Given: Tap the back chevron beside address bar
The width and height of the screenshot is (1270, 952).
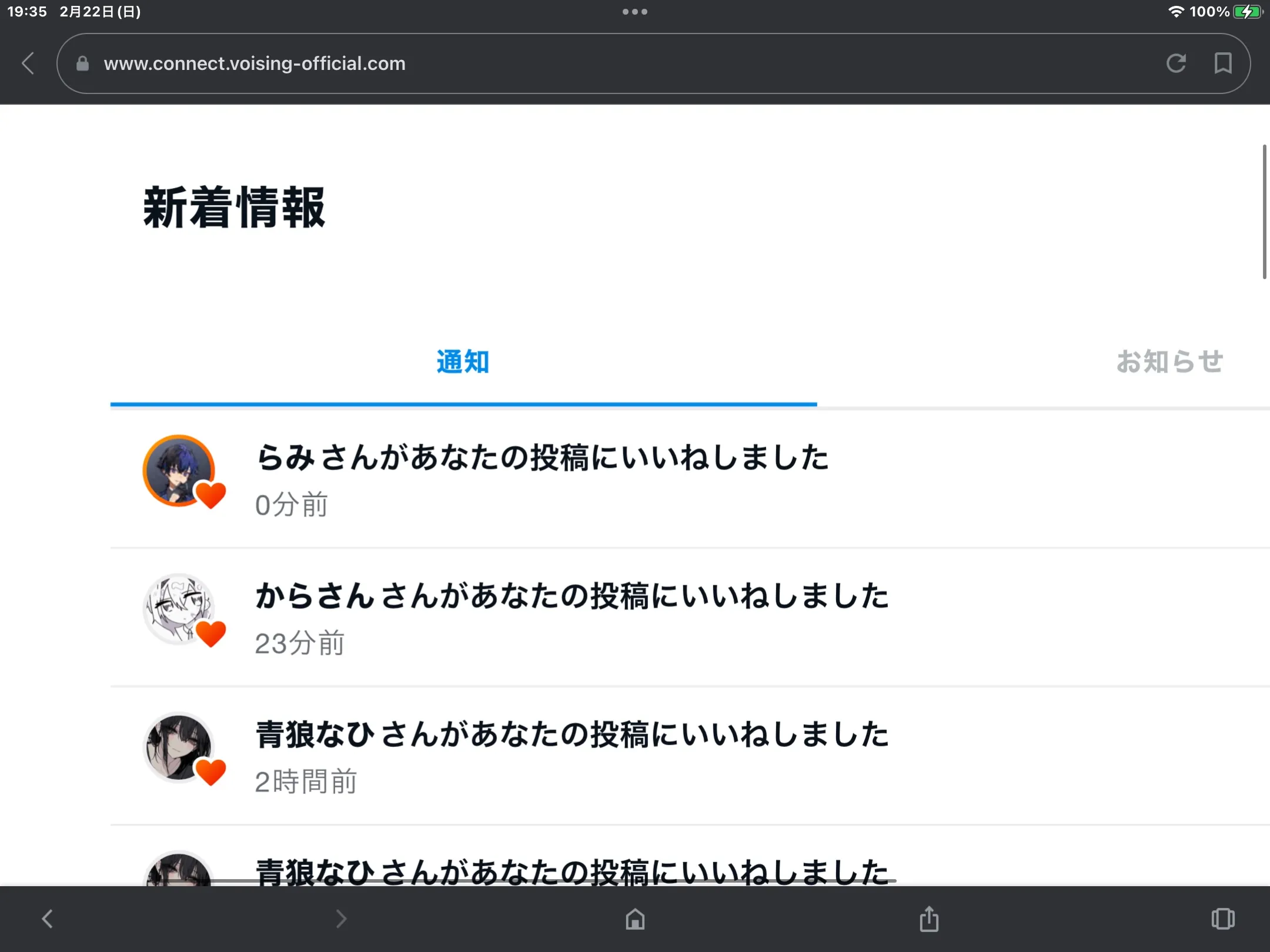Looking at the screenshot, I should coord(28,63).
